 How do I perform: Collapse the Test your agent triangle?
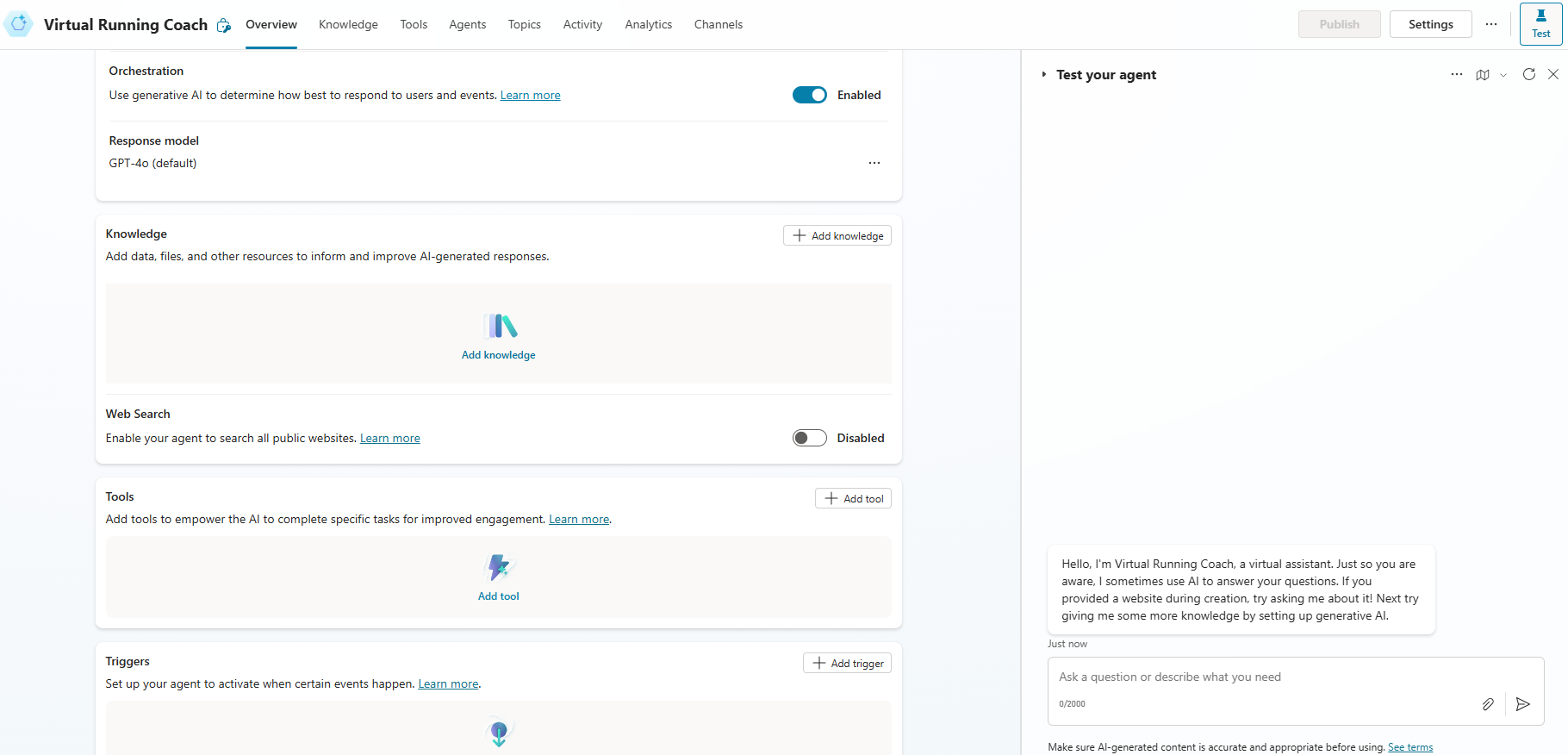1043,75
